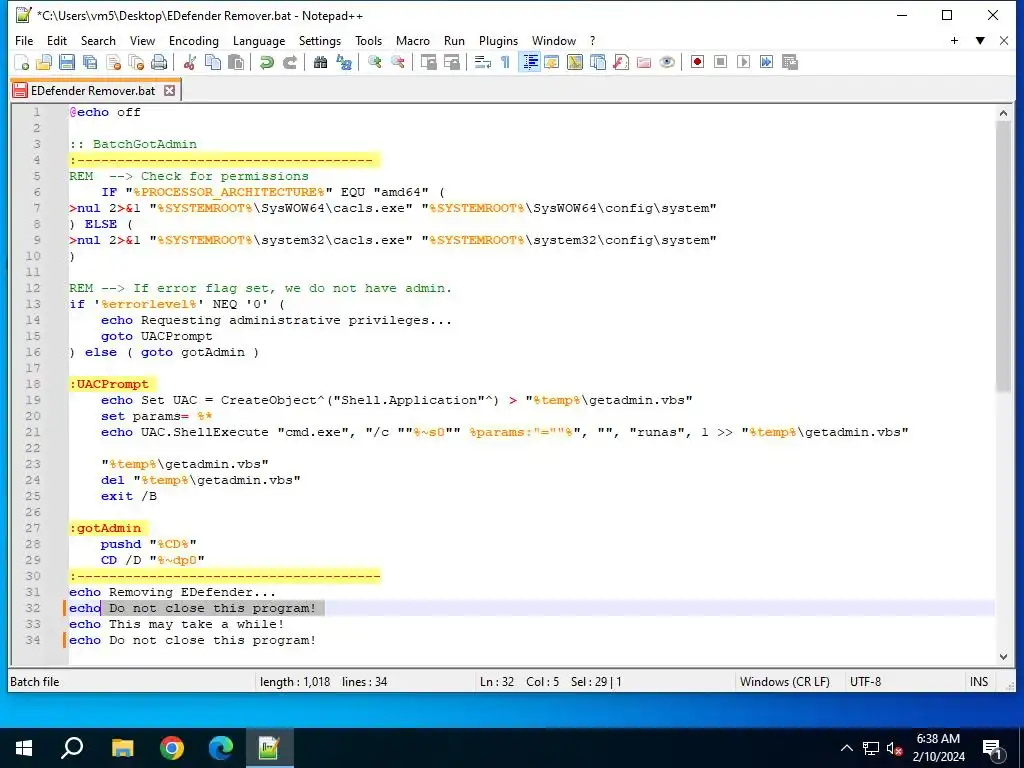Open Function List panel icon
The image size is (1024, 768).
[x=621, y=62]
